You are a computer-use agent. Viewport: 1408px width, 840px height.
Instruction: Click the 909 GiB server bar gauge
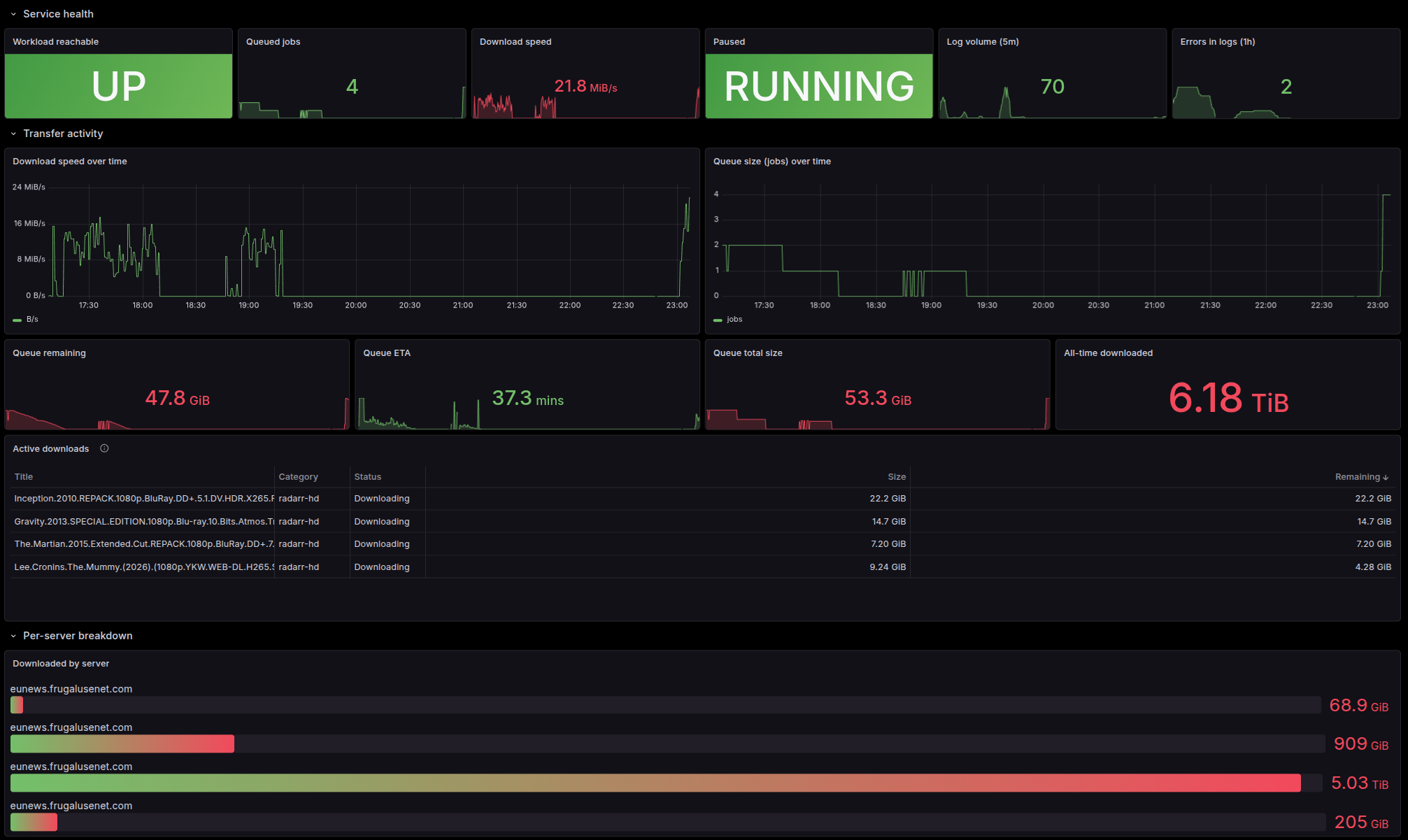[x=667, y=743]
